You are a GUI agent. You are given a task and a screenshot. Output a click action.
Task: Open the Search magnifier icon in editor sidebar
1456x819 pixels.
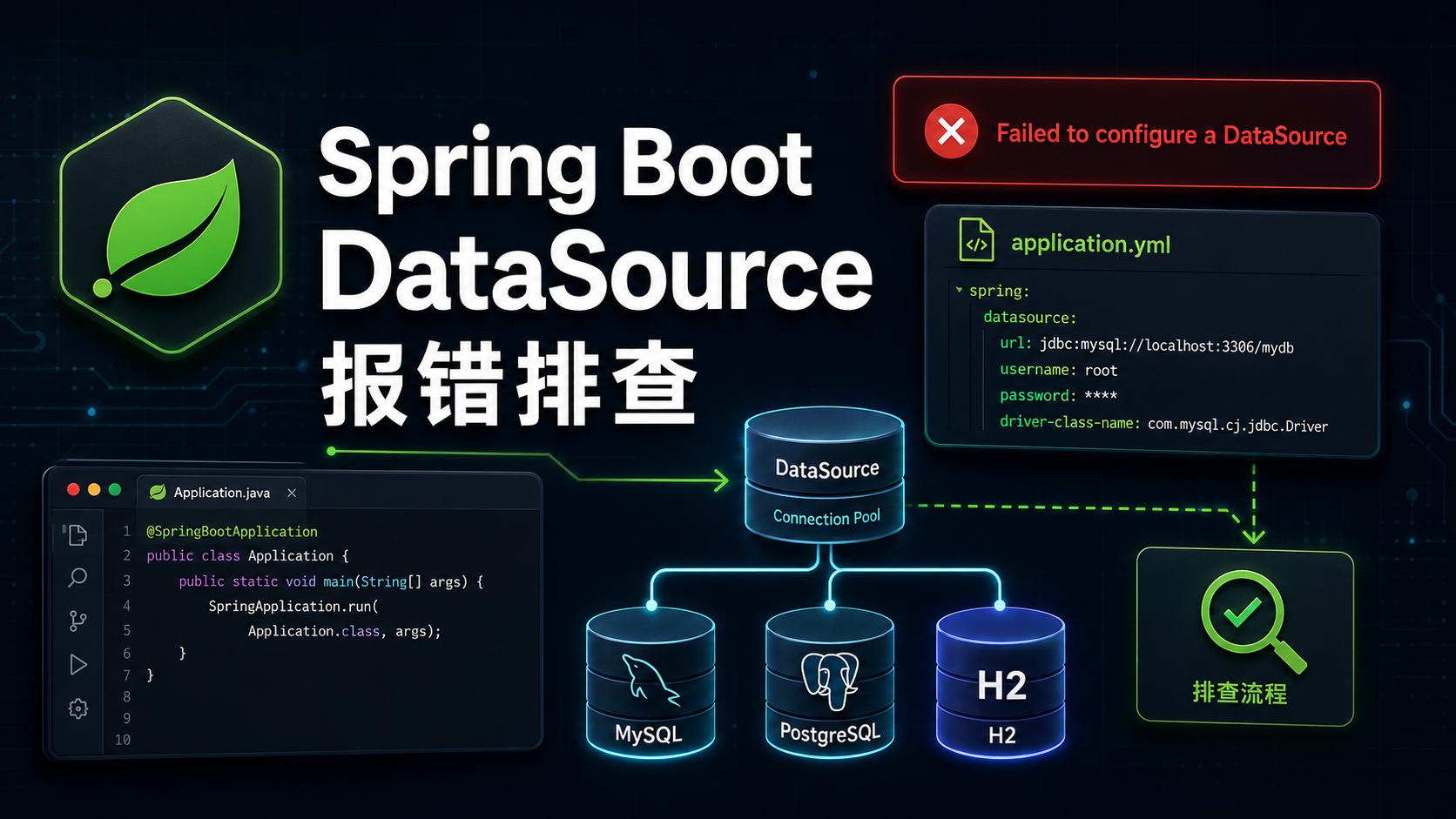pos(78,577)
